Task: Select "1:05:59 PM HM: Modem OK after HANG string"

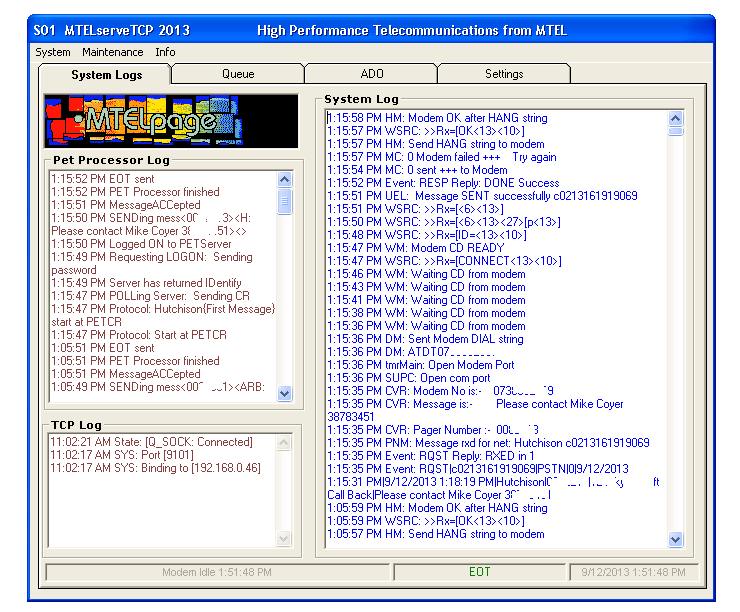Action: 437,508
